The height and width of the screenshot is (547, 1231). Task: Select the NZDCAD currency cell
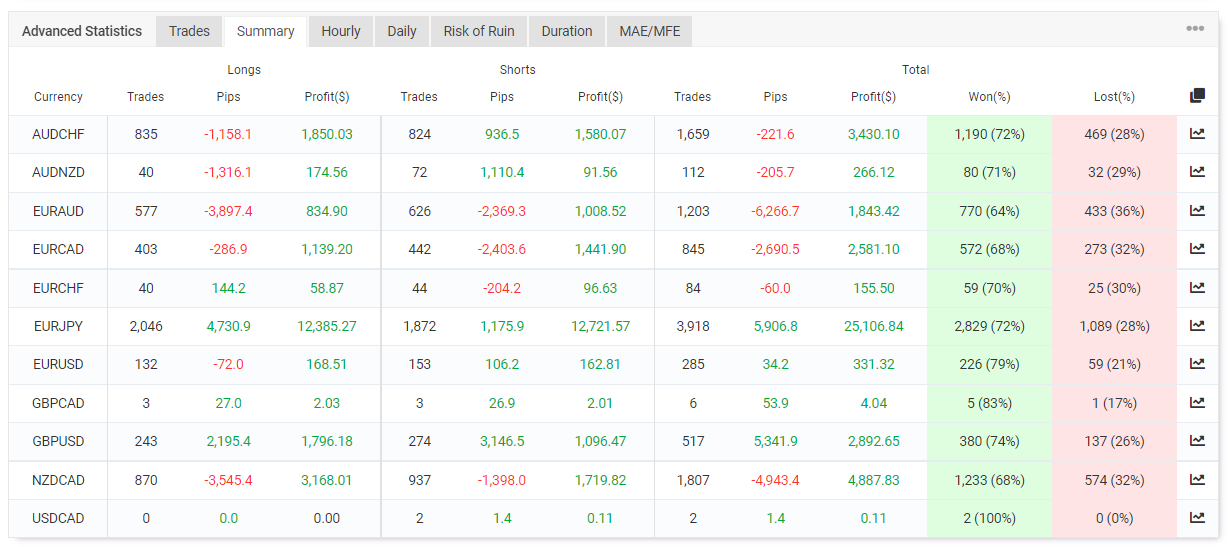pyautogui.click(x=58, y=480)
